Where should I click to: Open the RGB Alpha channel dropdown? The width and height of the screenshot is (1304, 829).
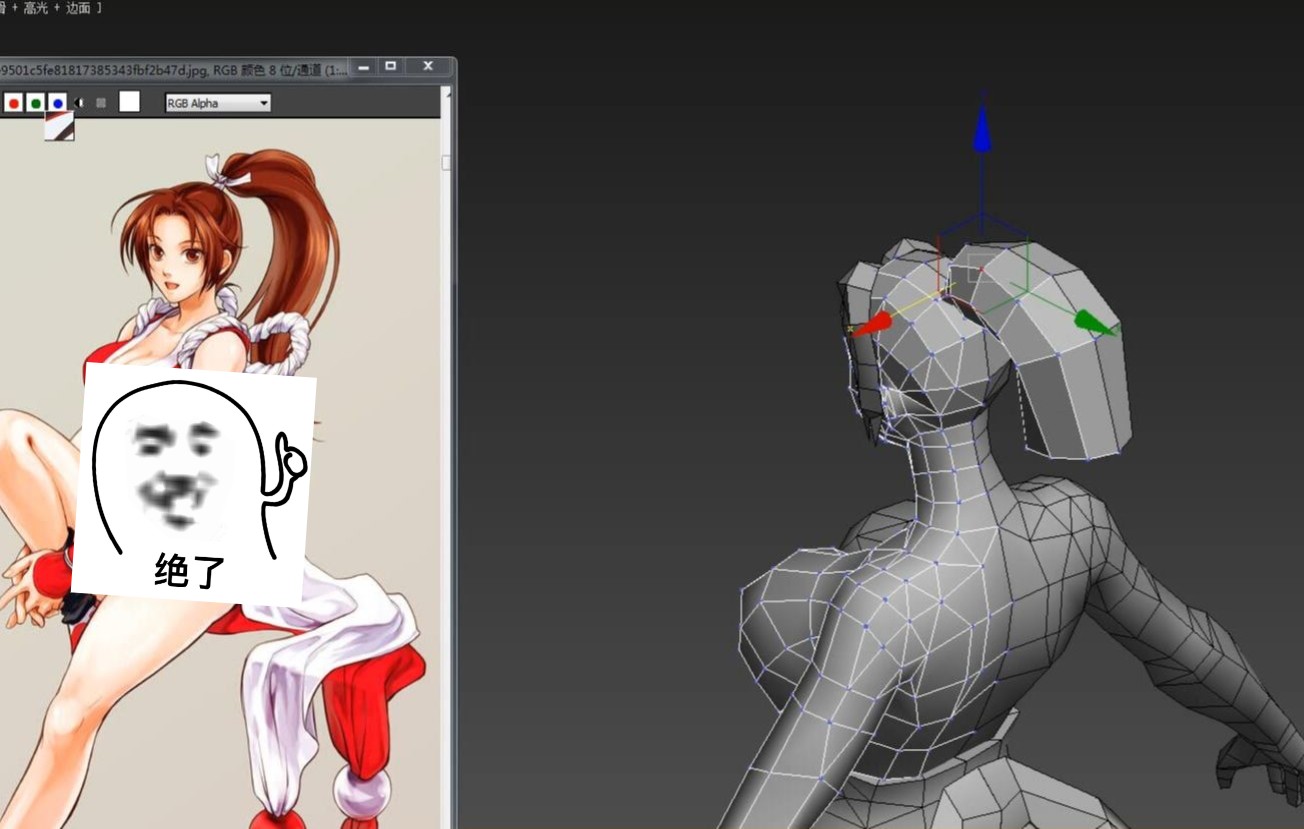click(218, 103)
